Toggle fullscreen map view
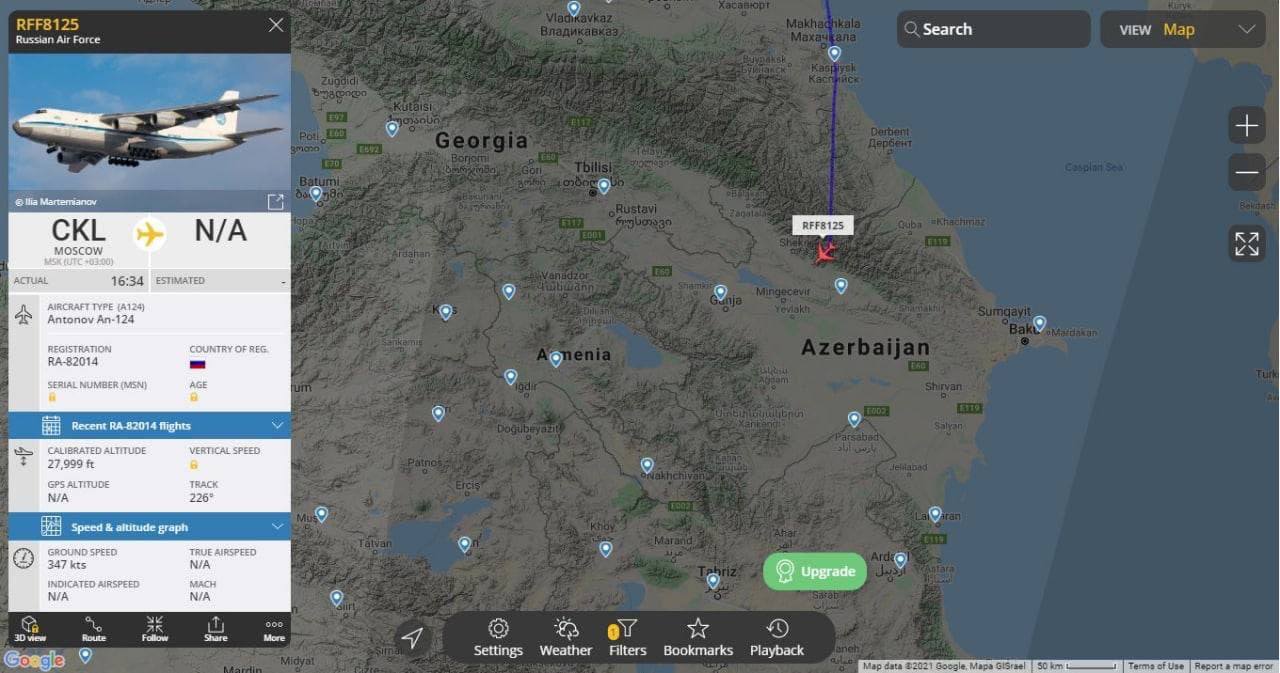 [1247, 244]
